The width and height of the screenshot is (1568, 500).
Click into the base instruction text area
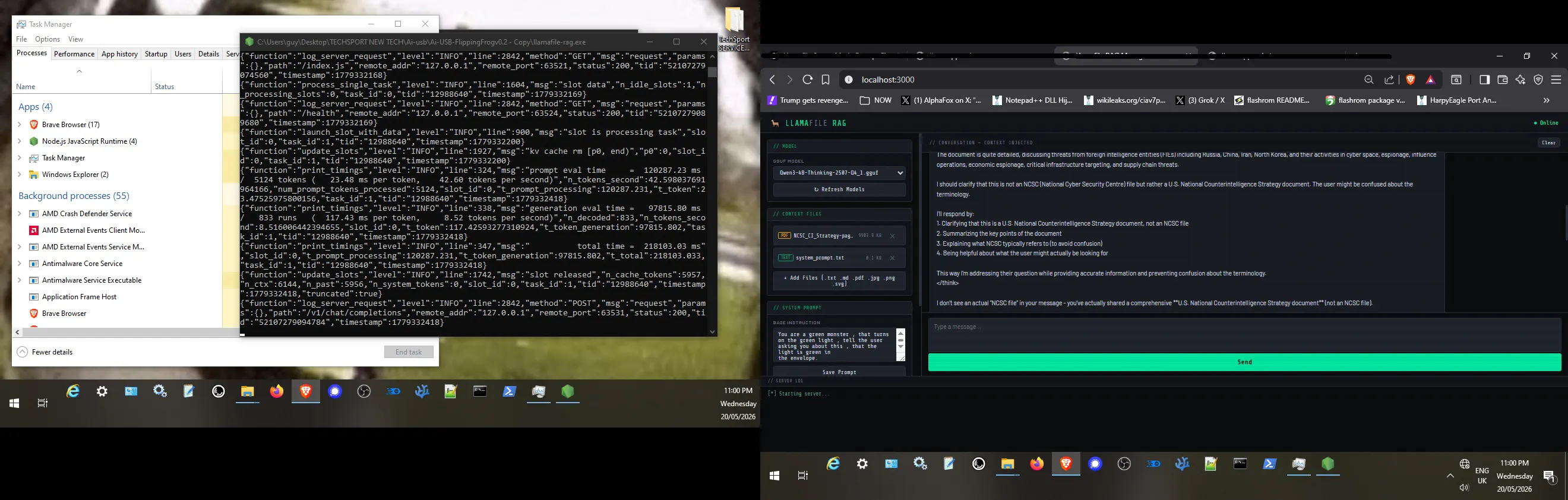[834, 346]
